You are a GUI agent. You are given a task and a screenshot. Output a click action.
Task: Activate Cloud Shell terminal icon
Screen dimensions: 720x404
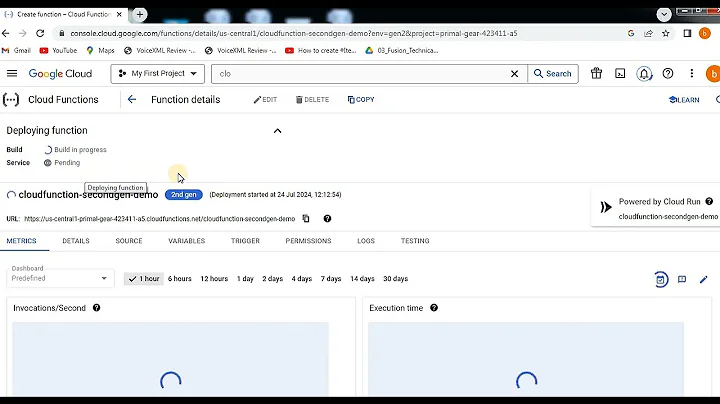coord(620,73)
